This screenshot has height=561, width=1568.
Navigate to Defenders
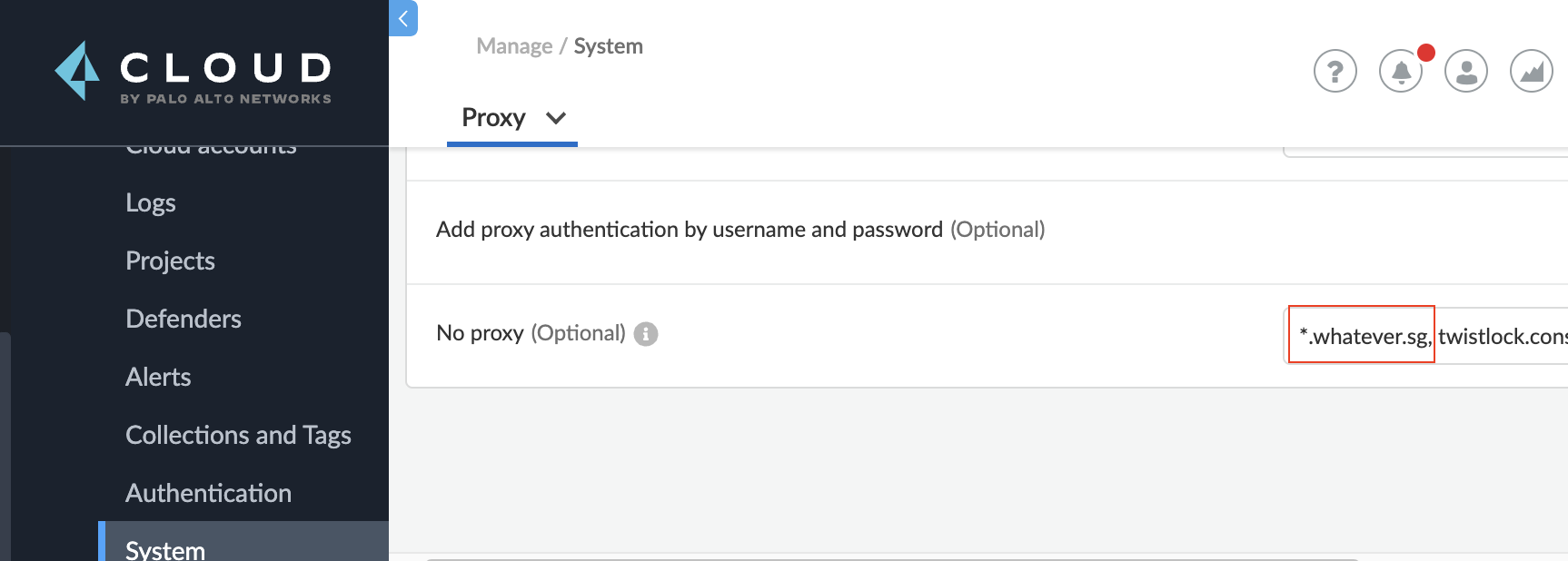pos(184,319)
